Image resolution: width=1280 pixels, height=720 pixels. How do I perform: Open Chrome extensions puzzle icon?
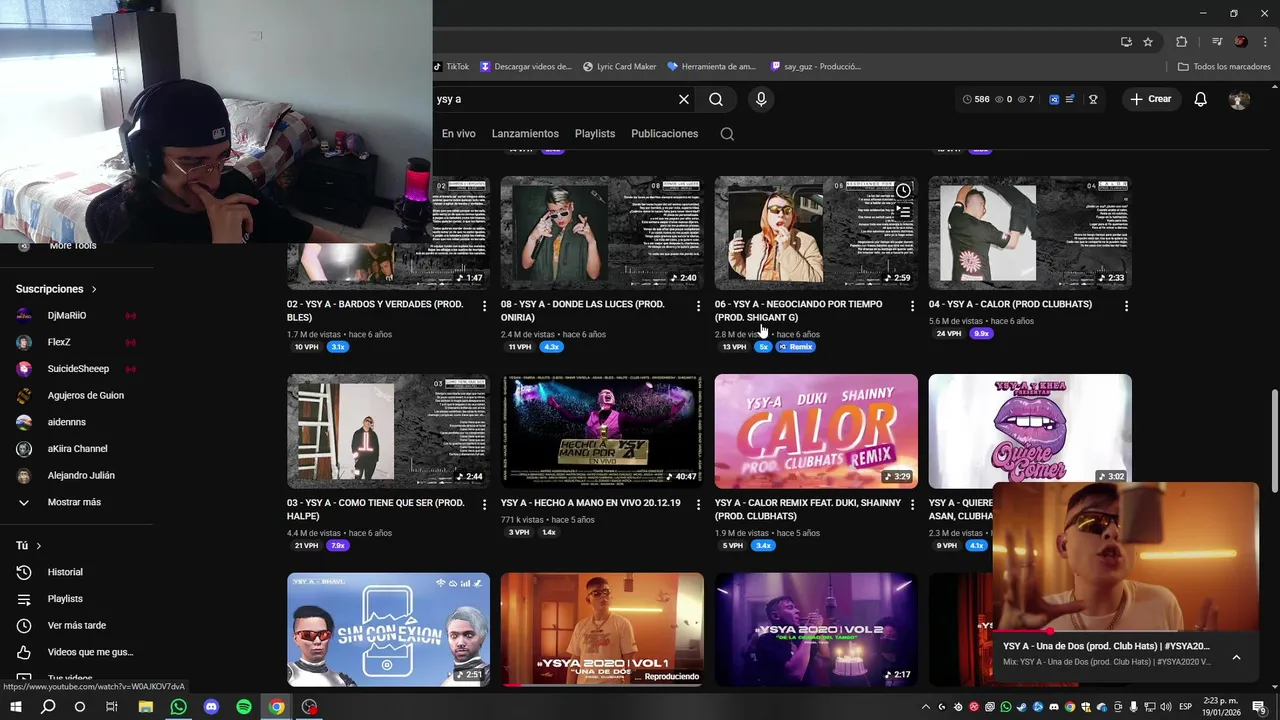(x=1181, y=41)
